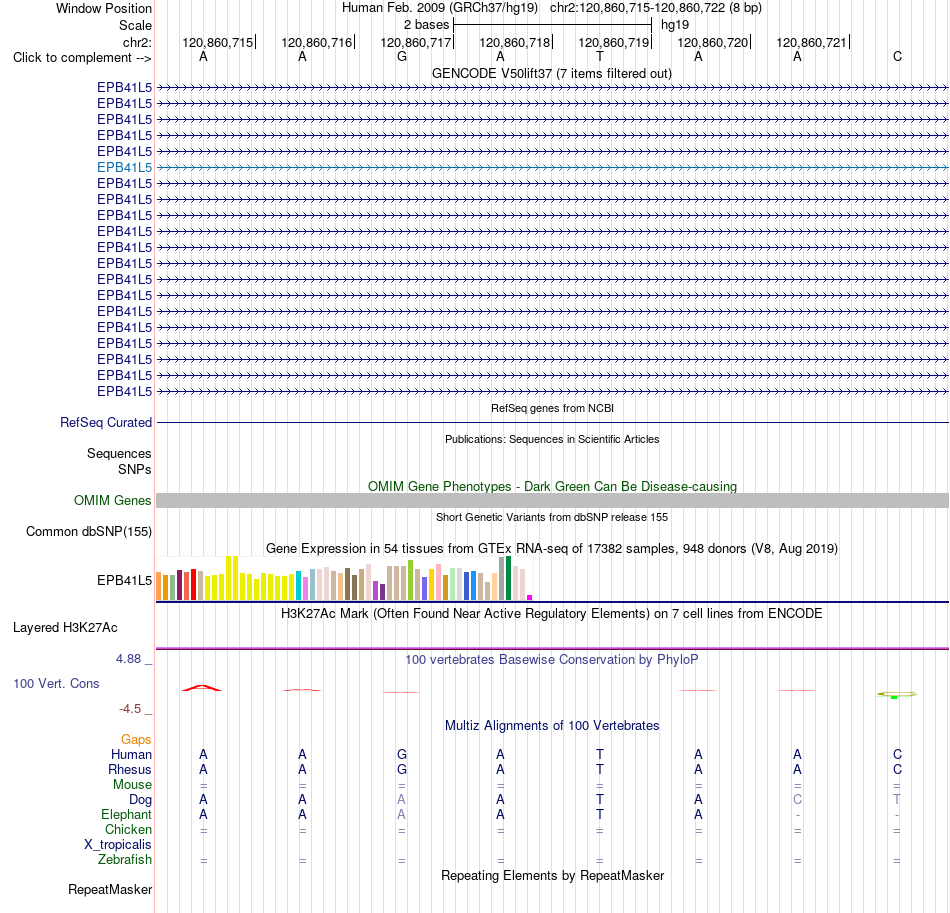Click the "Layered H3K27Ac" track label
950x913 pixels.
pyautogui.click(x=65, y=628)
